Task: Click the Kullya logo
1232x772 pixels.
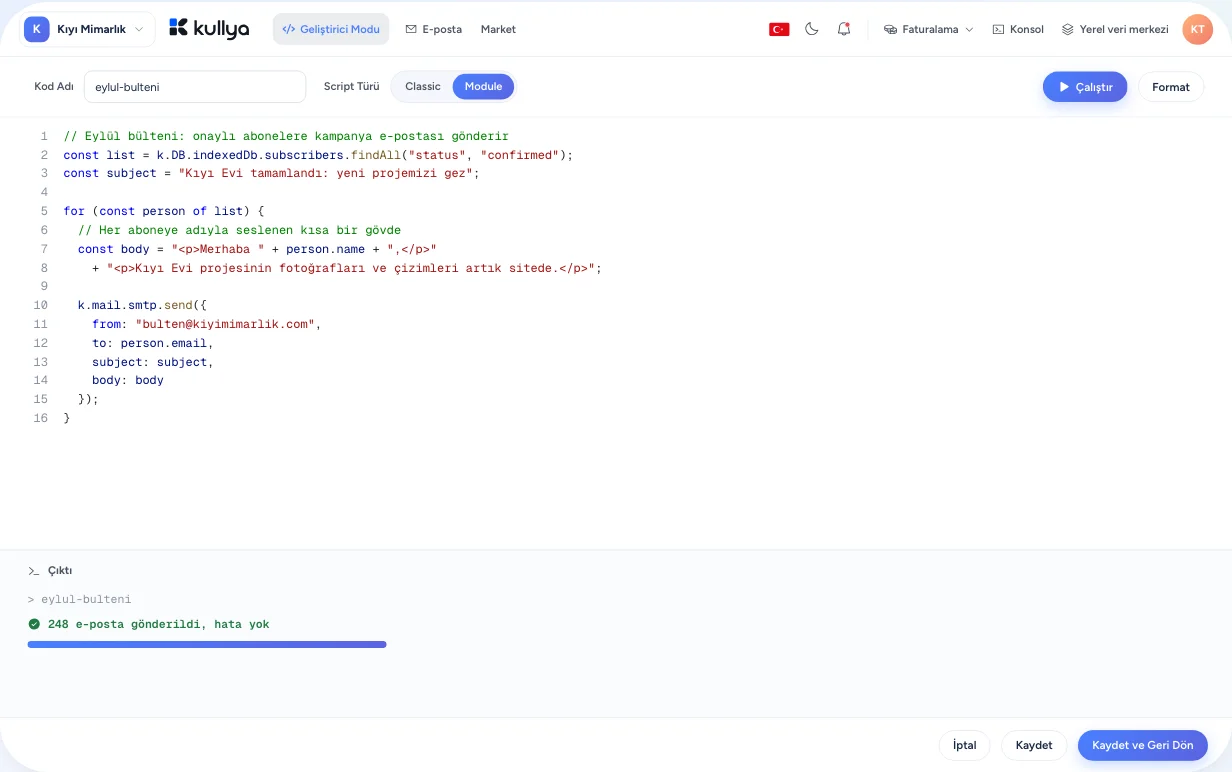Action: click(209, 29)
